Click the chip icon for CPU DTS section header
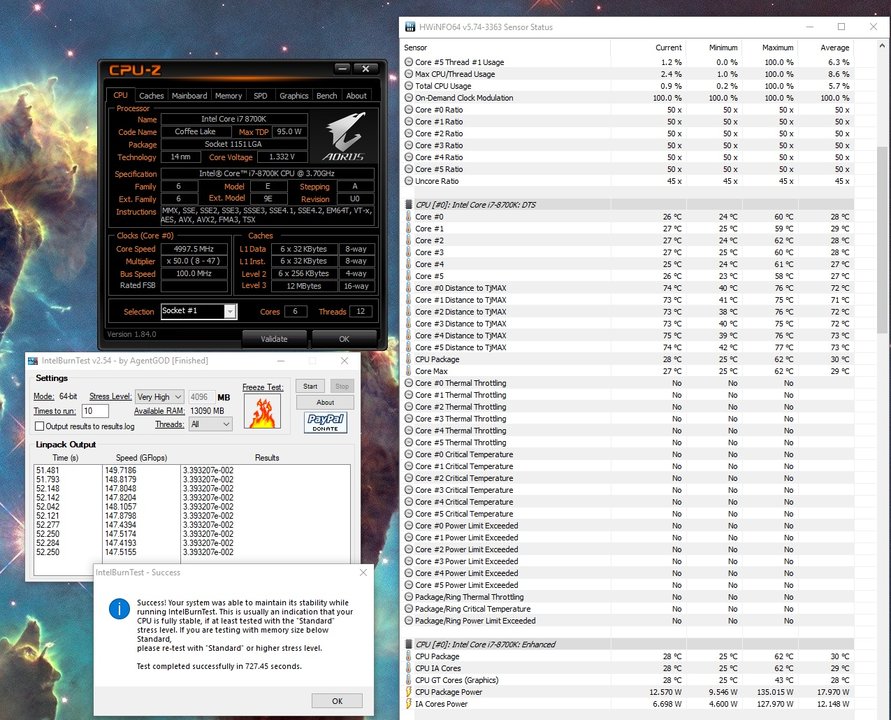 click(409, 205)
